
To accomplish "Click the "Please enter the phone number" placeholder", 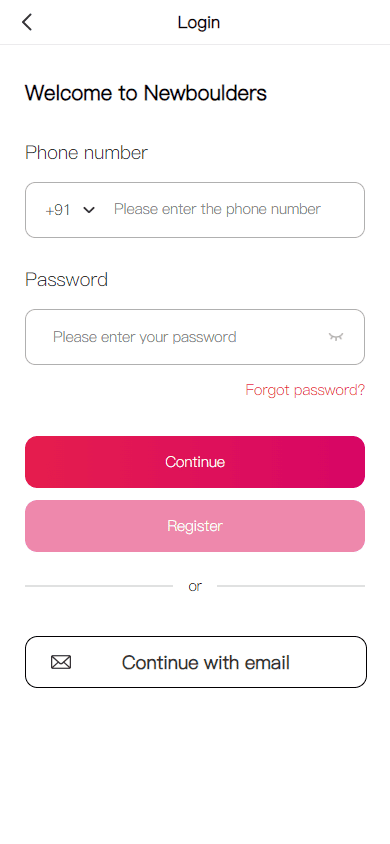I will (x=217, y=209).
